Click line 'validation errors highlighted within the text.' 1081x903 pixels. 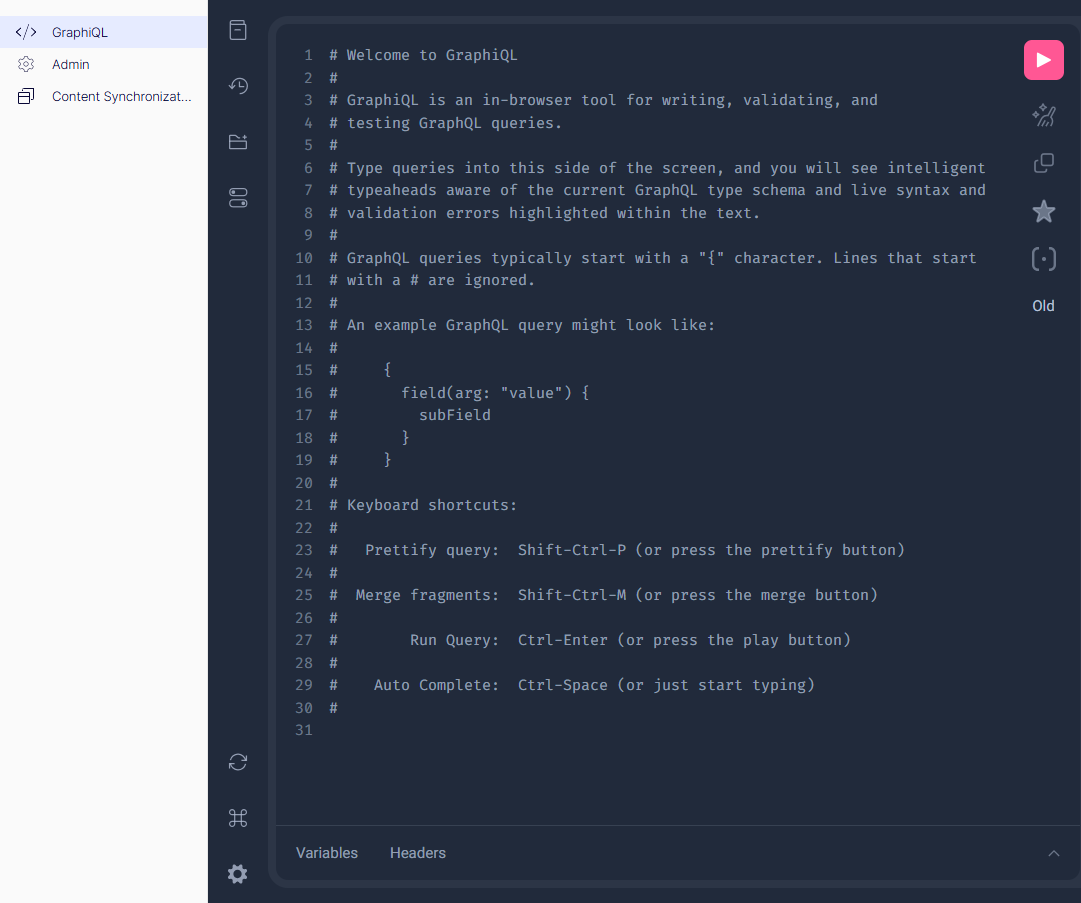click(545, 213)
